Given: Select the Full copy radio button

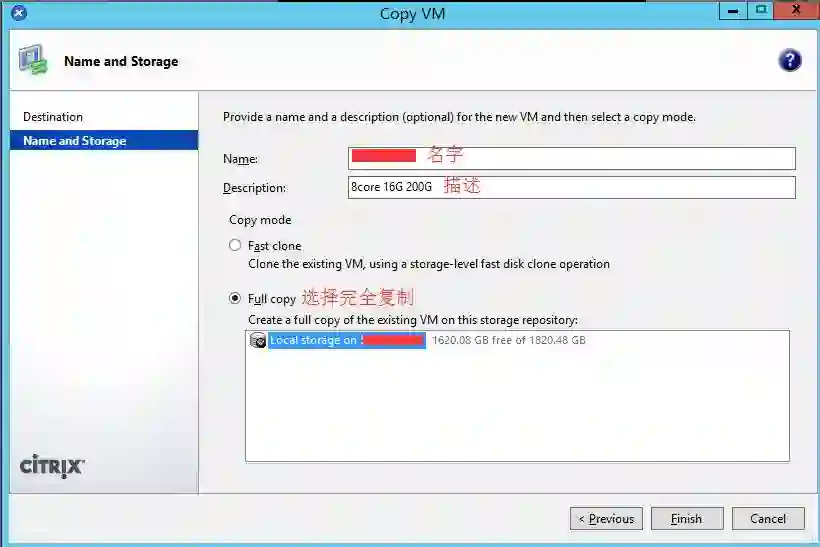Looking at the screenshot, I should [x=235, y=298].
